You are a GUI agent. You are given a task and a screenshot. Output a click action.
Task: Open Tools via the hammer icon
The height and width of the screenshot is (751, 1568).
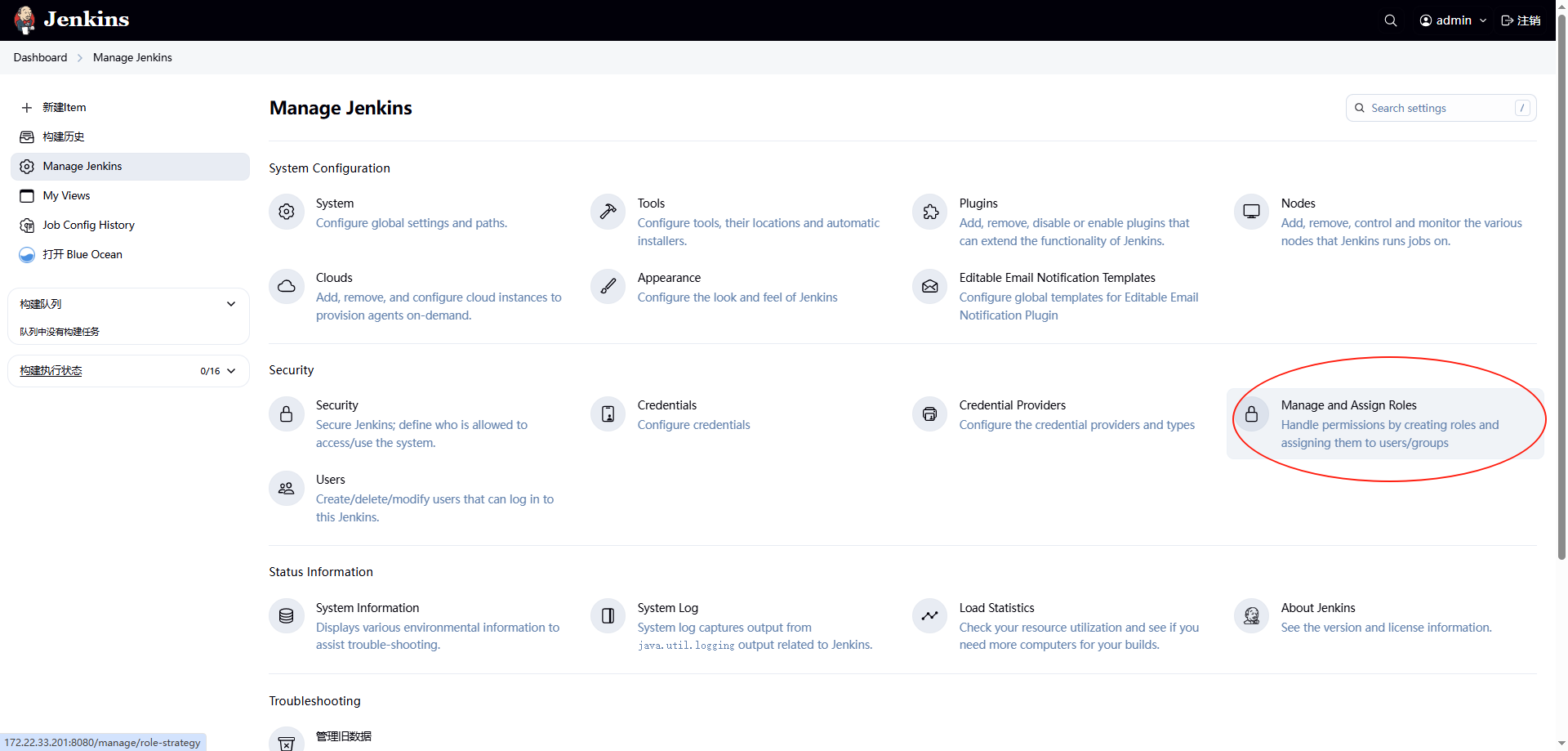click(608, 212)
